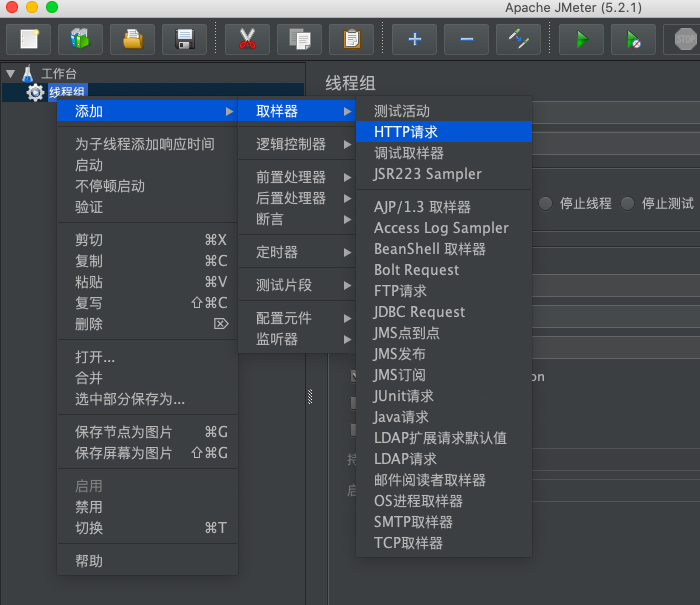The width and height of the screenshot is (700, 605).
Task: Click 启动 in context menu
Action: coord(147,165)
